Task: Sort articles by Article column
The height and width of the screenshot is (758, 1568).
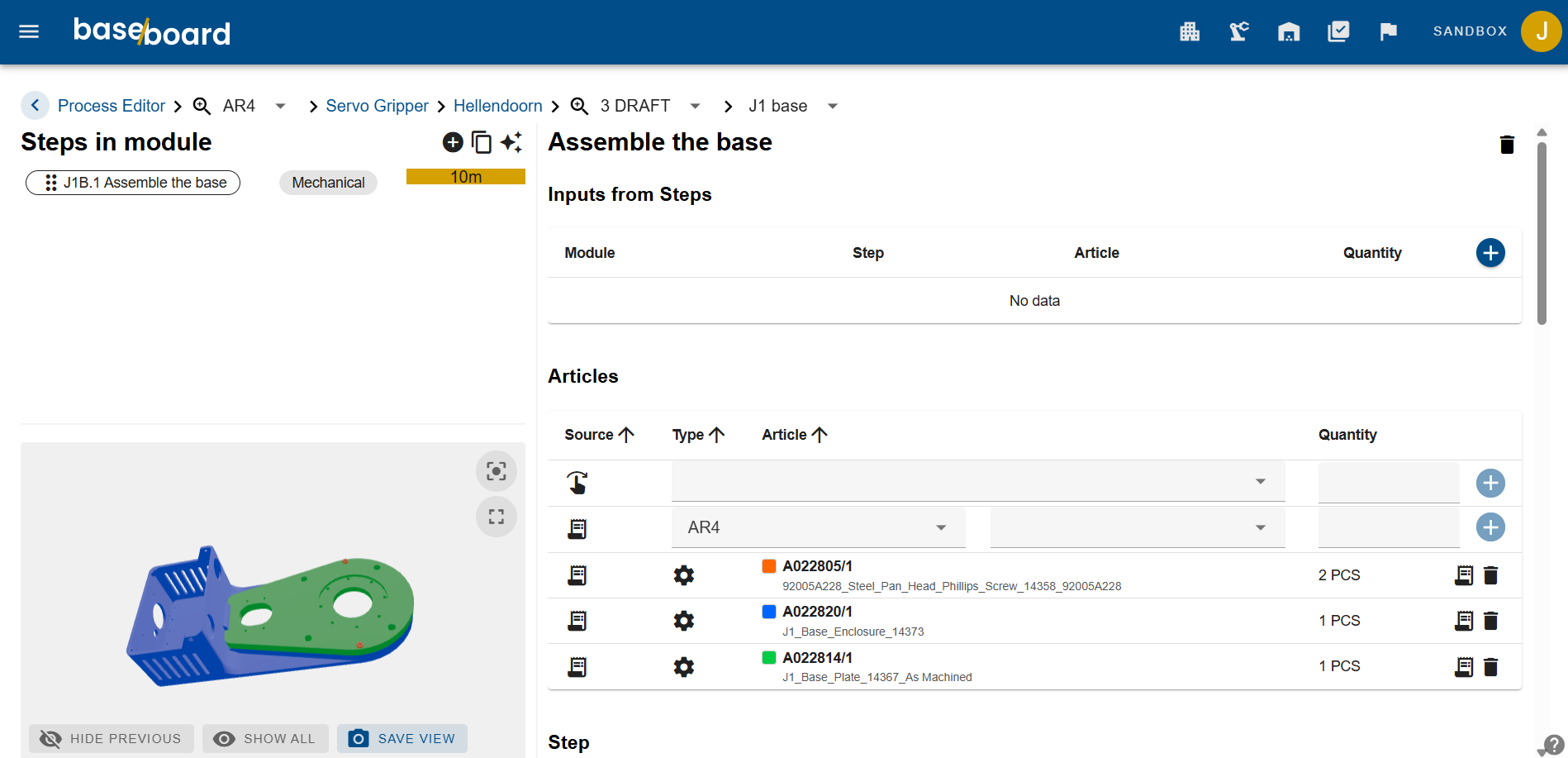Action: [x=795, y=435]
